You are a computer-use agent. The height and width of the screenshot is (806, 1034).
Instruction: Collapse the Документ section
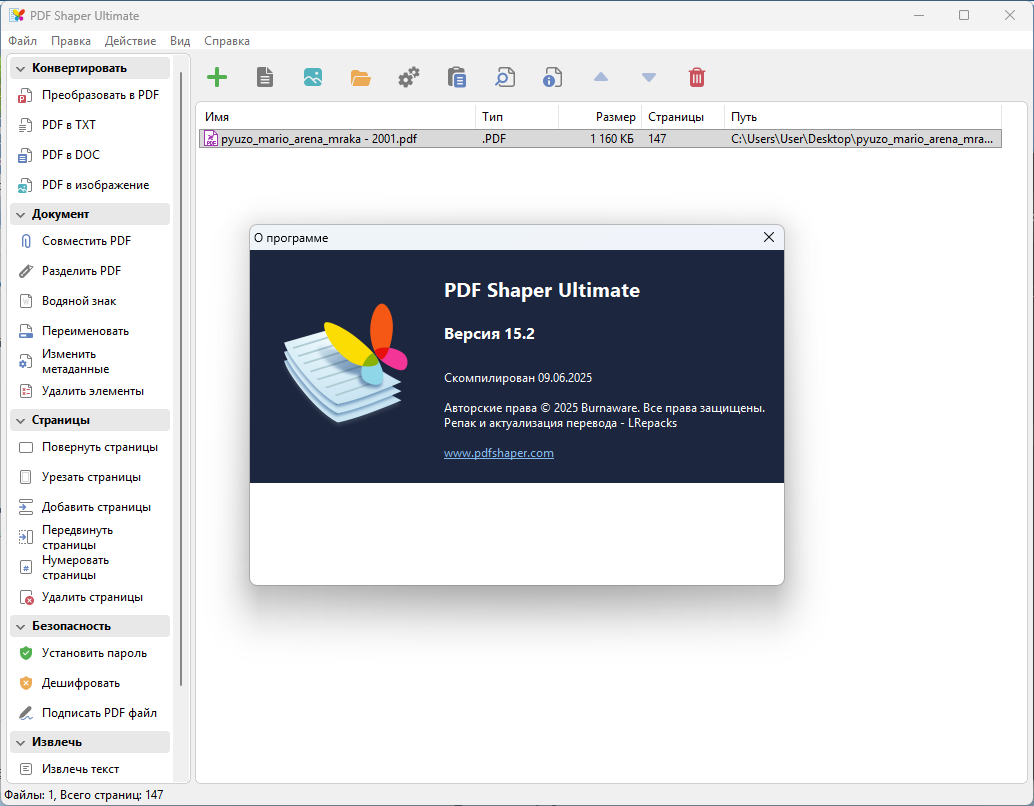click(x=20, y=214)
